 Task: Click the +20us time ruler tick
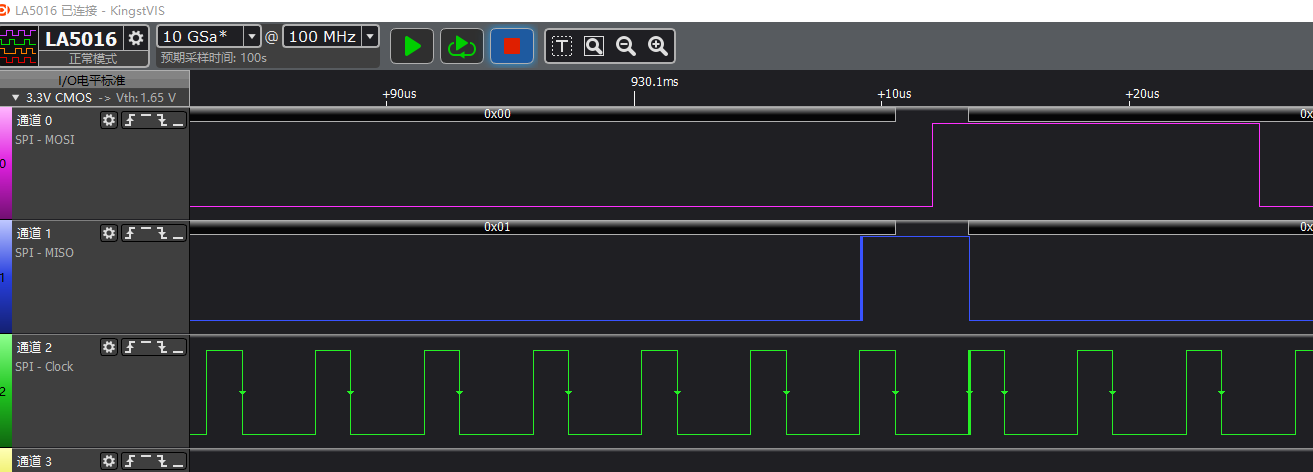point(1142,94)
